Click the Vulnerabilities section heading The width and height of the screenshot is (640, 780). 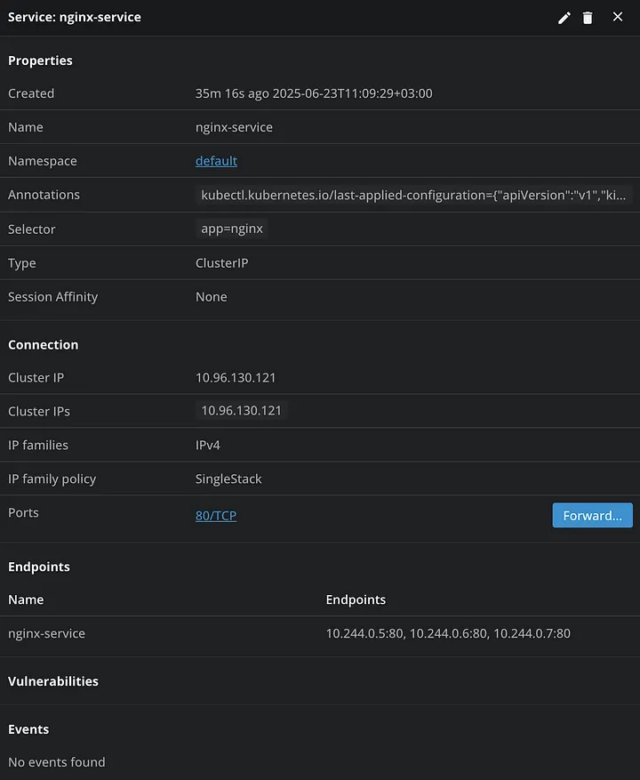point(53,681)
